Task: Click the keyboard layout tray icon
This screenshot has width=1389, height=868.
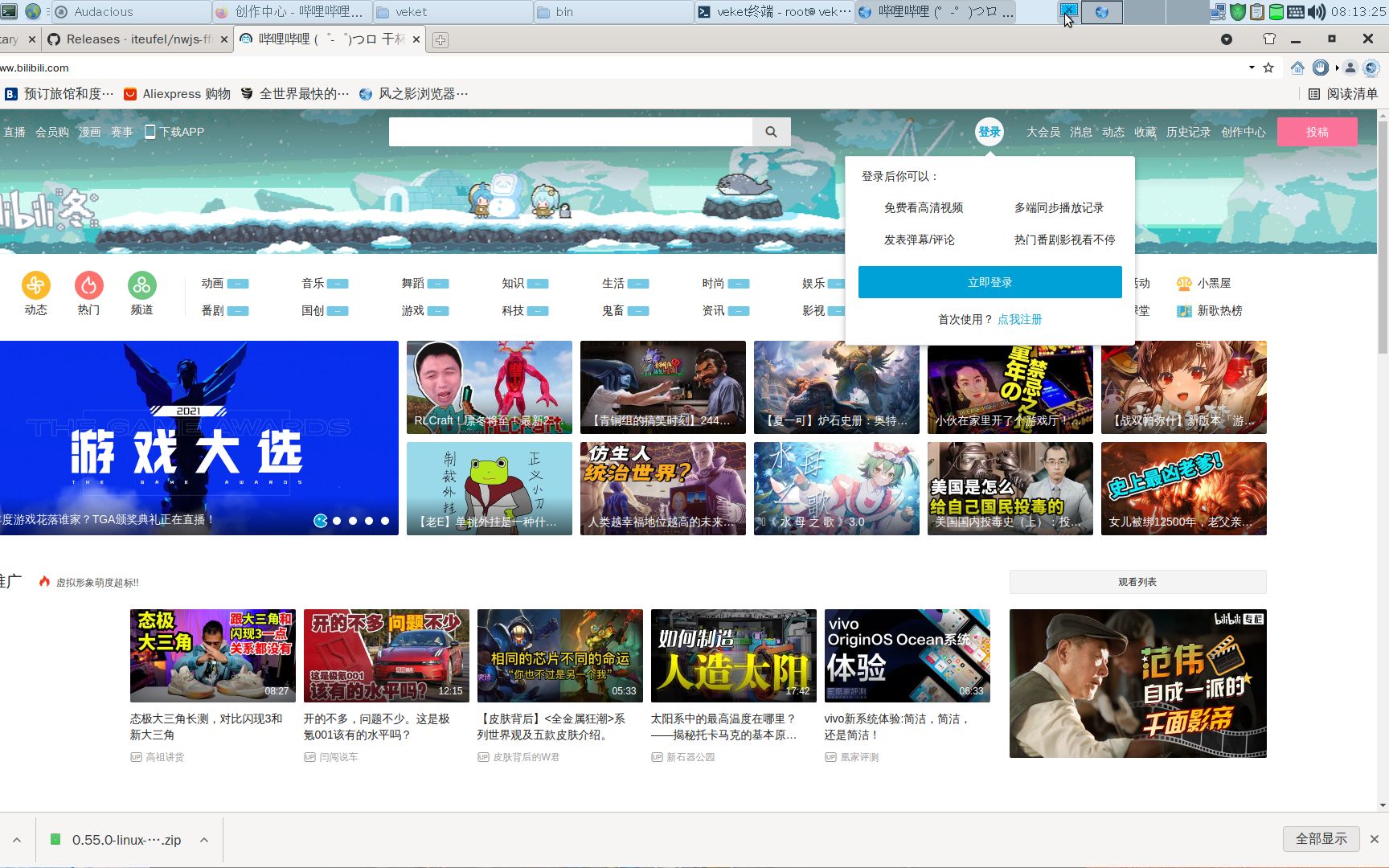Action: [1296, 11]
